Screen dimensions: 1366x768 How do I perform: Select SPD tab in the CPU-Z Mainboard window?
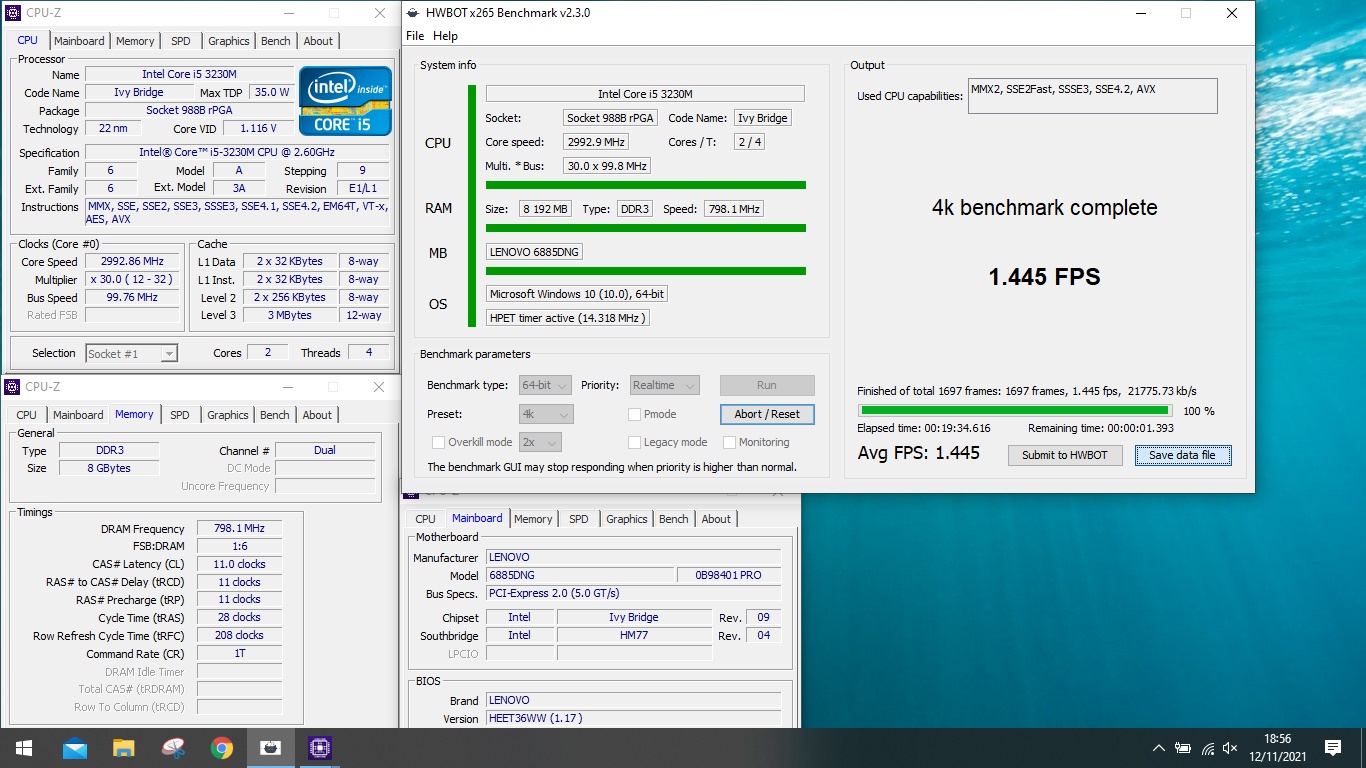coord(579,519)
